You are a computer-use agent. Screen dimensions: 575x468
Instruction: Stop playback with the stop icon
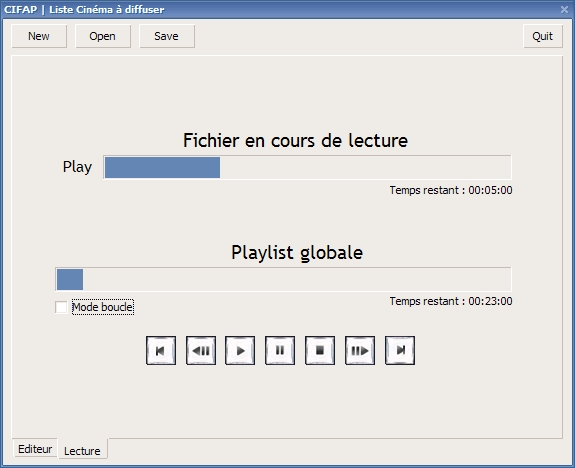click(320, 351)
